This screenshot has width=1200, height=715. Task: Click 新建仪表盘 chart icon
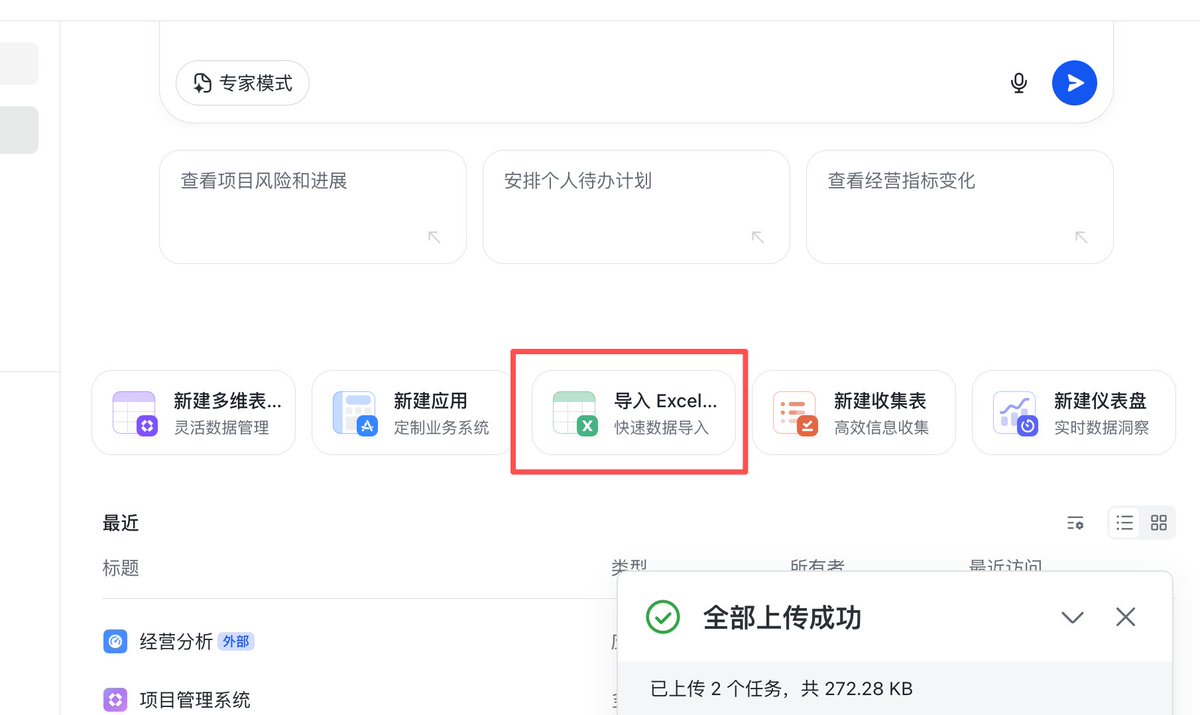click(x=1015, y=413)
